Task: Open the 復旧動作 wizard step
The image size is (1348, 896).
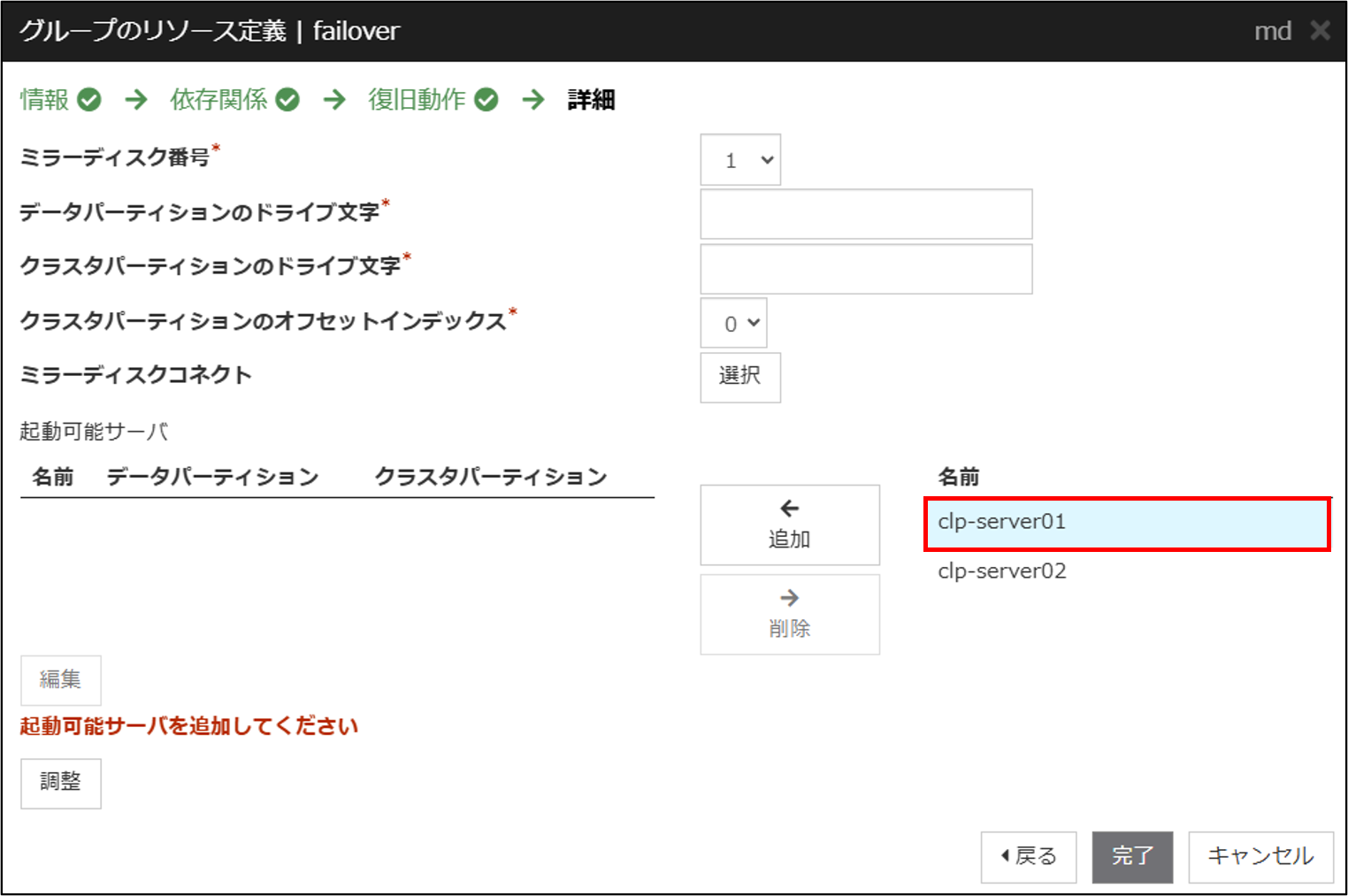Action: pos(417,99)
